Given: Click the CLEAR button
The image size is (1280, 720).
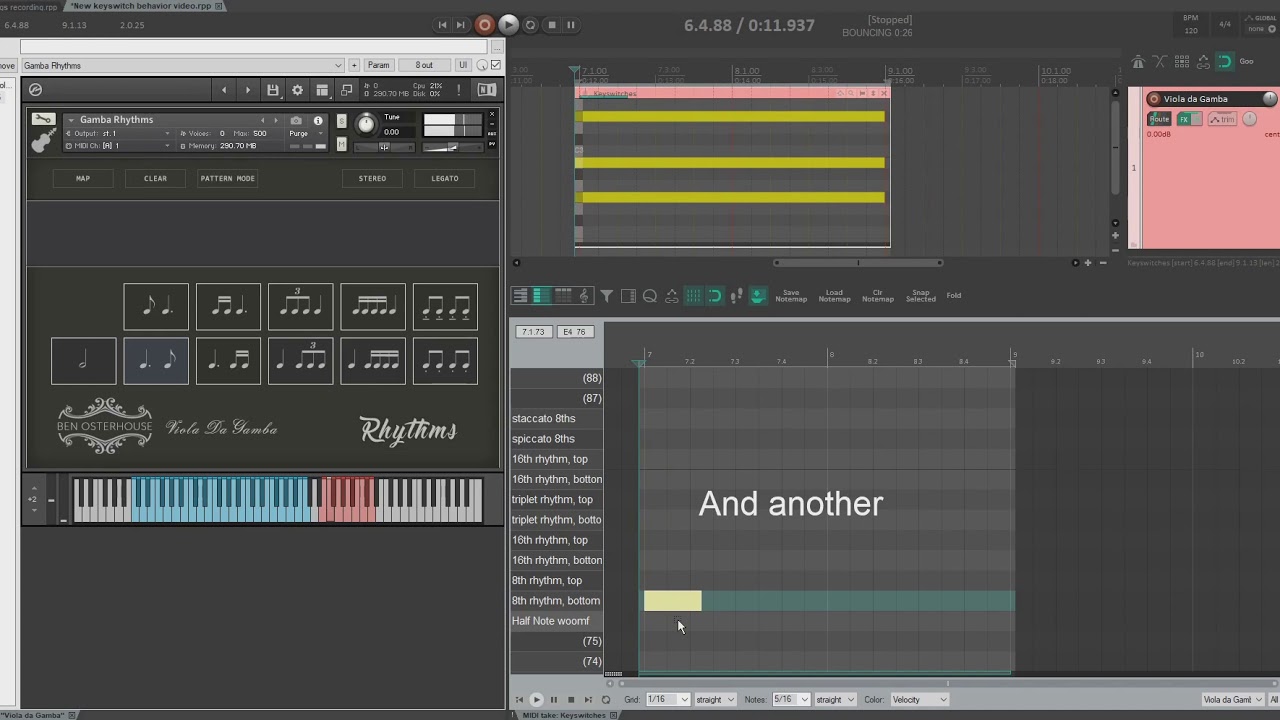Looking at the screenshot, I should point(155,178).
